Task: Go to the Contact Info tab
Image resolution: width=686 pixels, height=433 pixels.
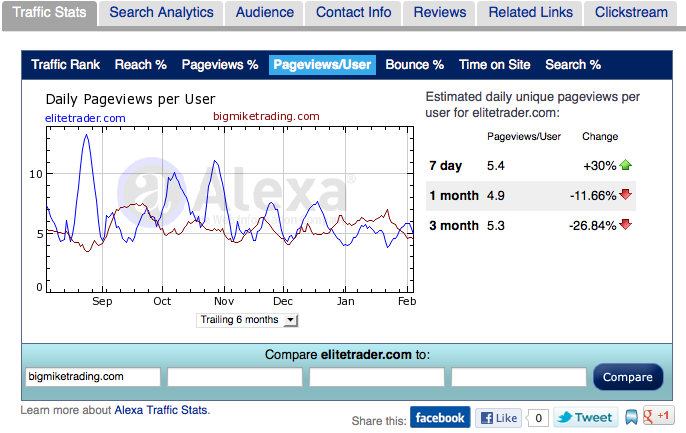Action: [354, 13]
